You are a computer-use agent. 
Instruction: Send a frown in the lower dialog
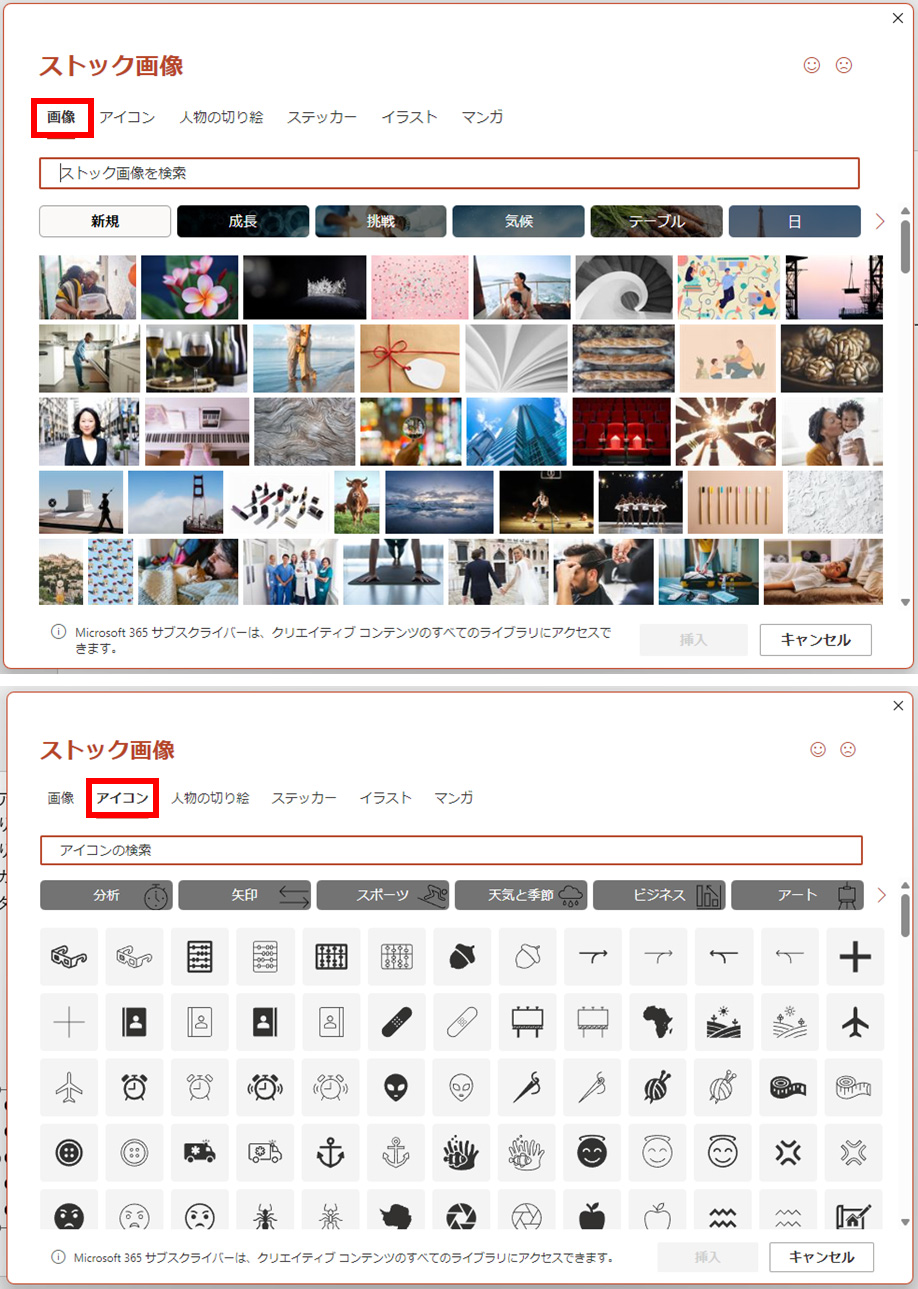848,748
